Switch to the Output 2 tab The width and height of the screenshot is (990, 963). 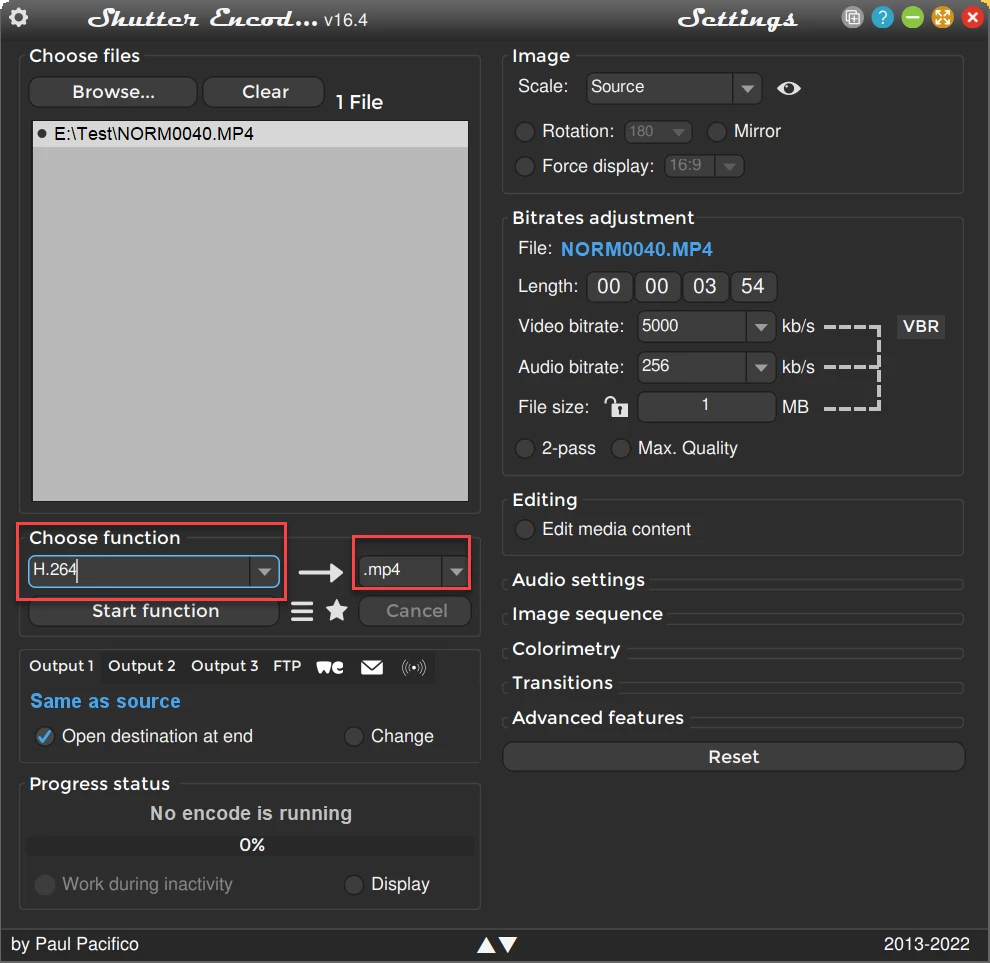141,666
